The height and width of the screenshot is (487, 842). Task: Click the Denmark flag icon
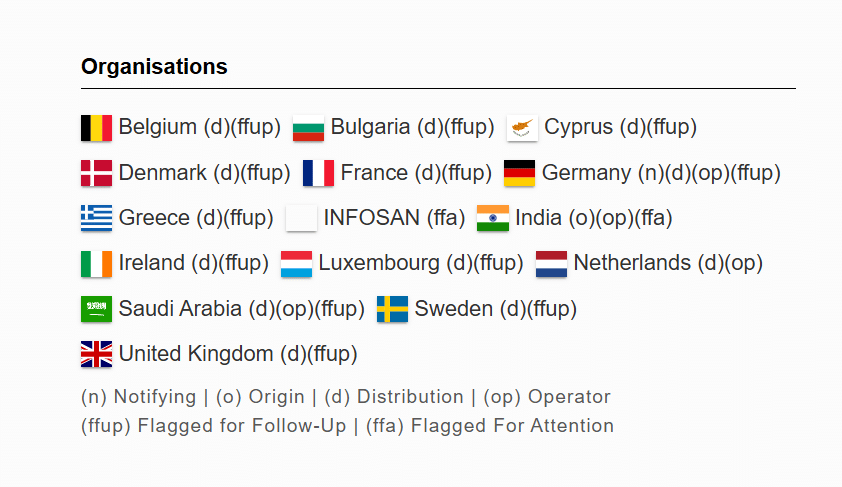tap(97, 173)
